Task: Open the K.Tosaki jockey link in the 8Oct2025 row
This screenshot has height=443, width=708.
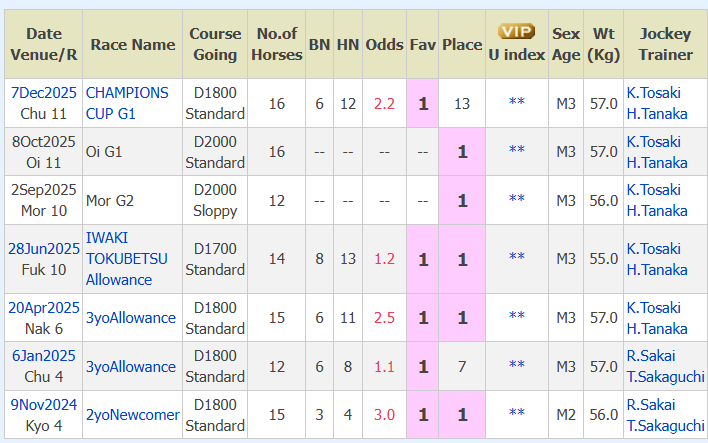Action: (x=653, y=142)
